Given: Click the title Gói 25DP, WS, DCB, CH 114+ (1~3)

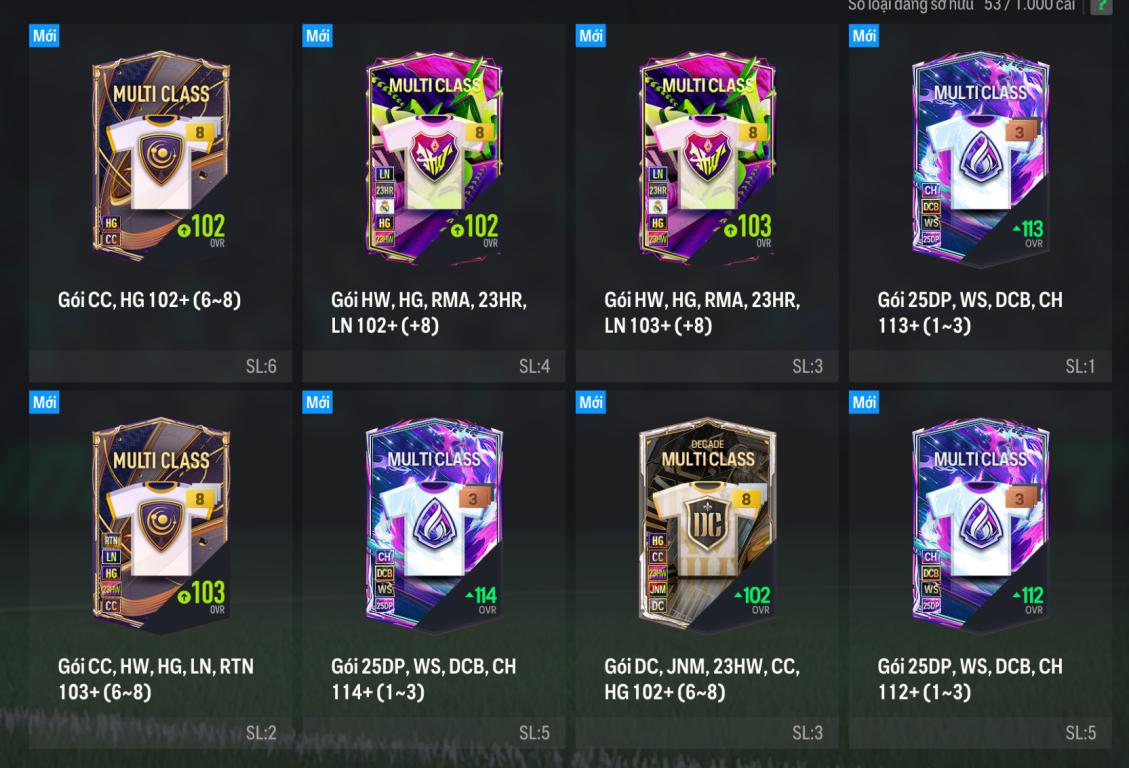Looking at the screenshot, I should [423, 679].
